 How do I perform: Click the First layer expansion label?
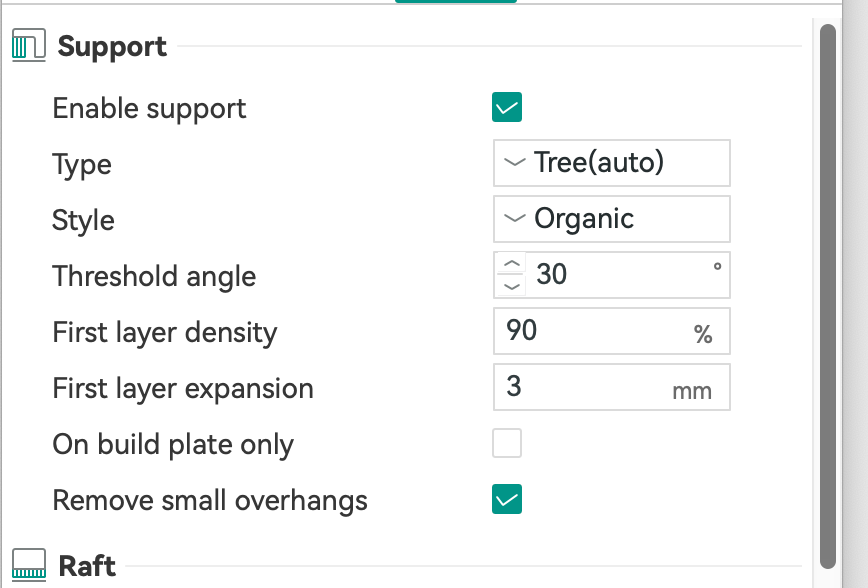183,388
